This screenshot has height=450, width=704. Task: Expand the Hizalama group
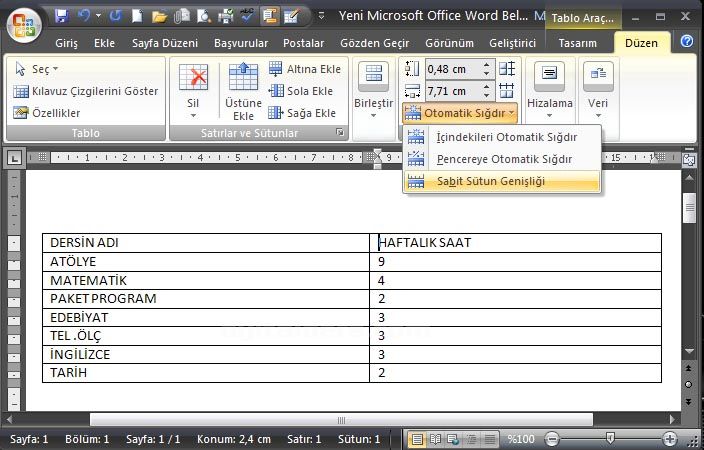coord(550,92)
